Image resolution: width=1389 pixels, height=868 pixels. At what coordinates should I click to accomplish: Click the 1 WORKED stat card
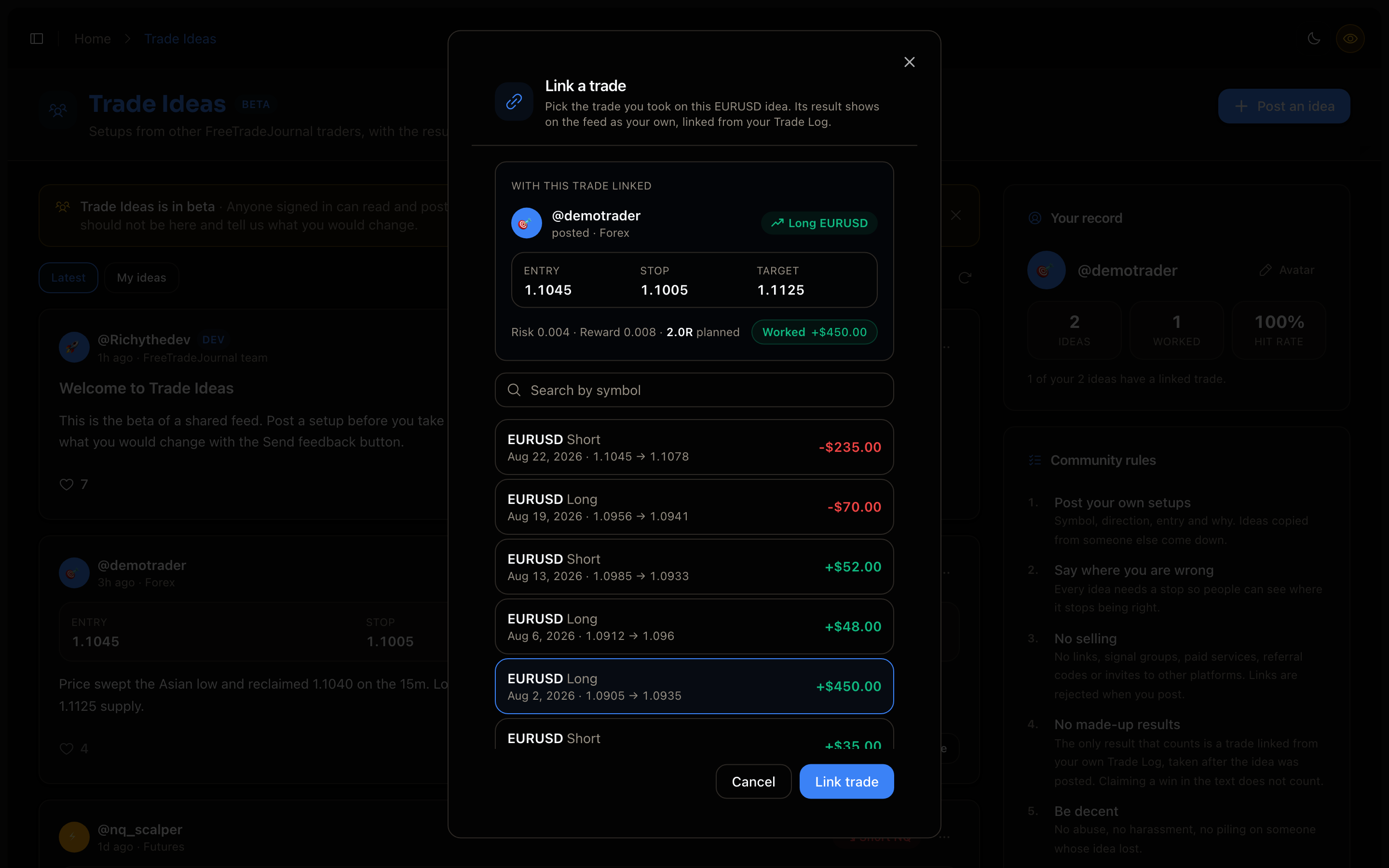click(x=1177, y=330)
